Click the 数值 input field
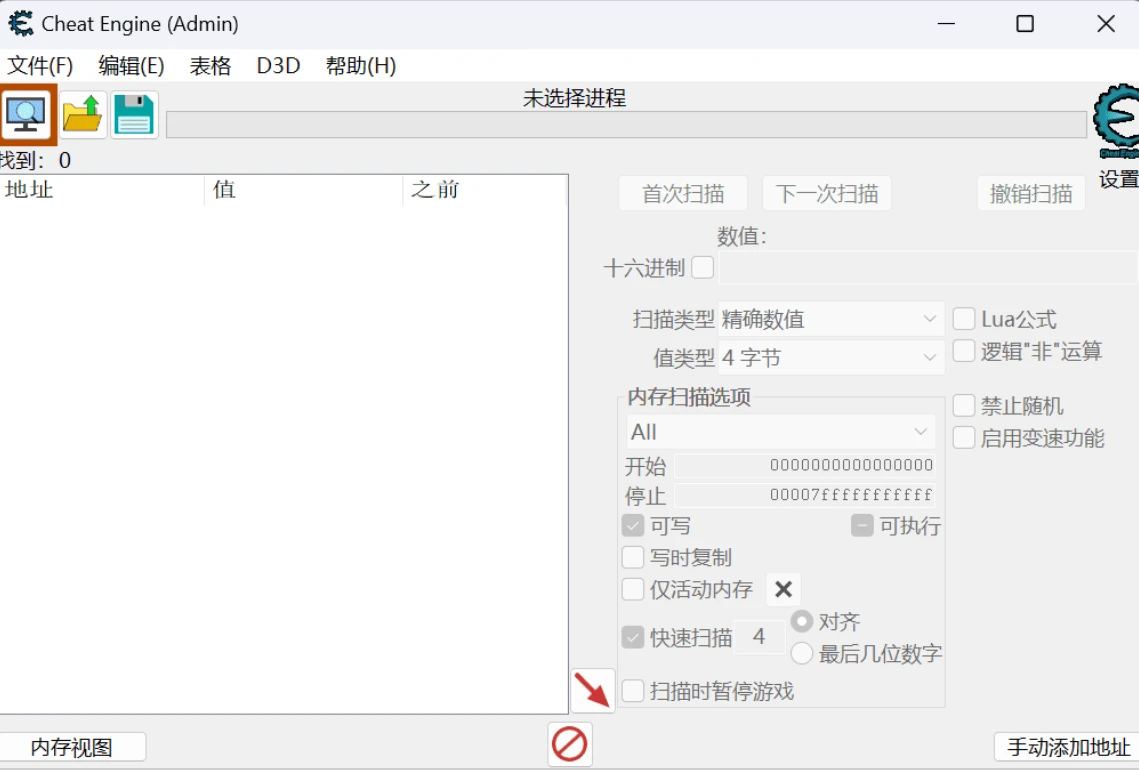Viewport: 1139px width, 770px height. click(x=926, y=268)
